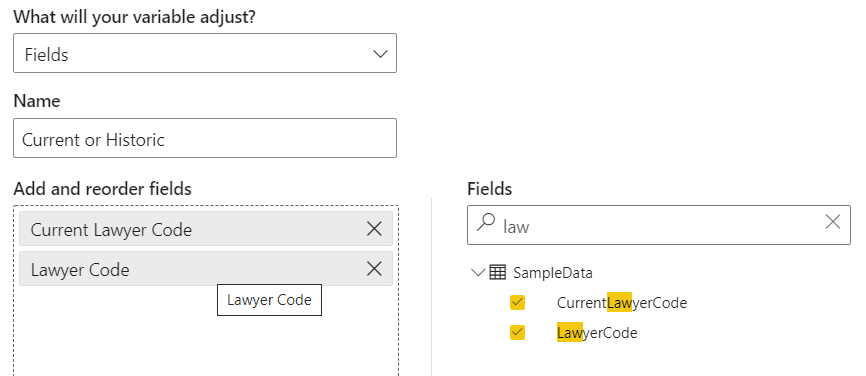Click inside the Fields search box
The image size is (866, 376).
[658, 225]
